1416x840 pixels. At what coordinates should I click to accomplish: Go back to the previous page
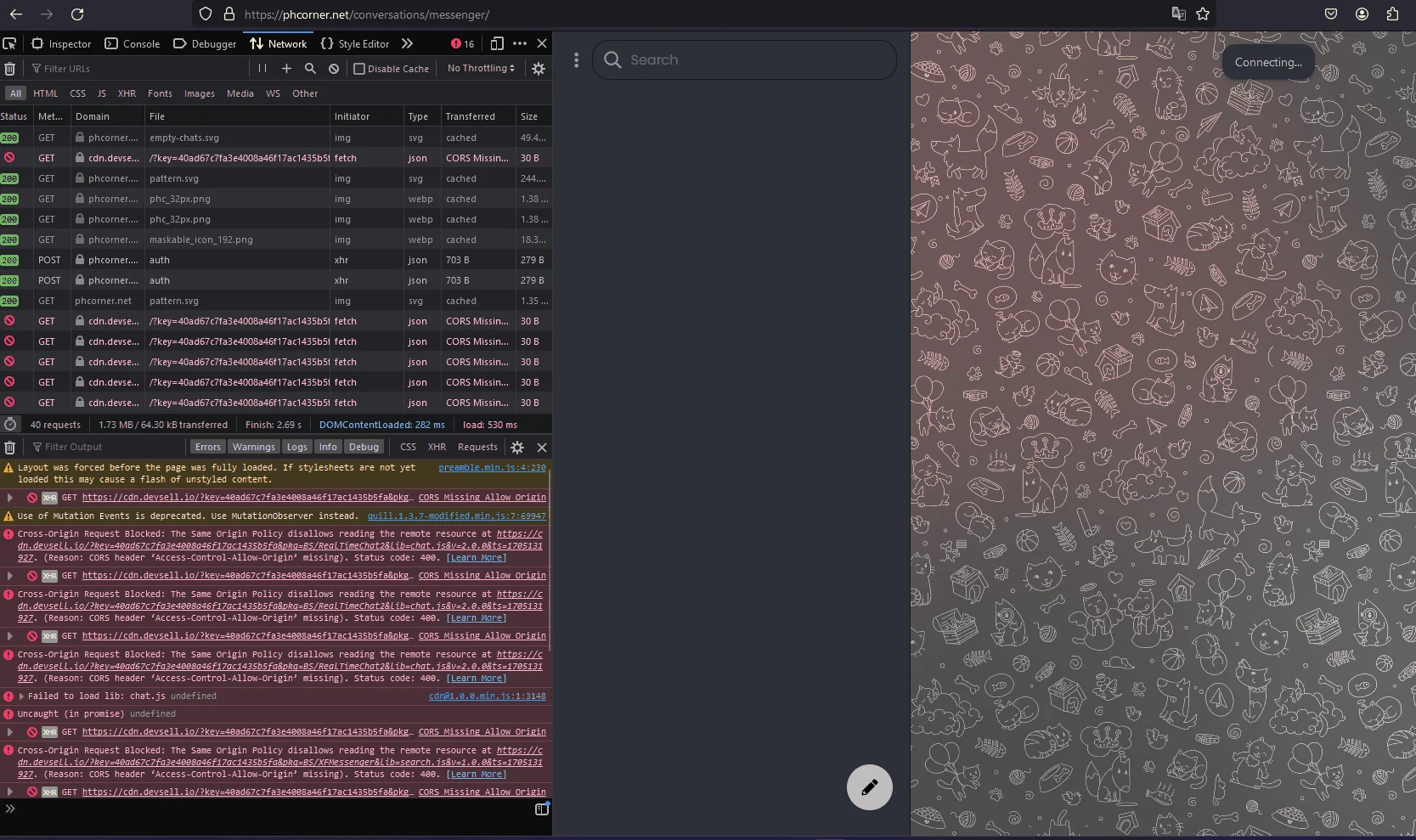click(x=16, y=14)
